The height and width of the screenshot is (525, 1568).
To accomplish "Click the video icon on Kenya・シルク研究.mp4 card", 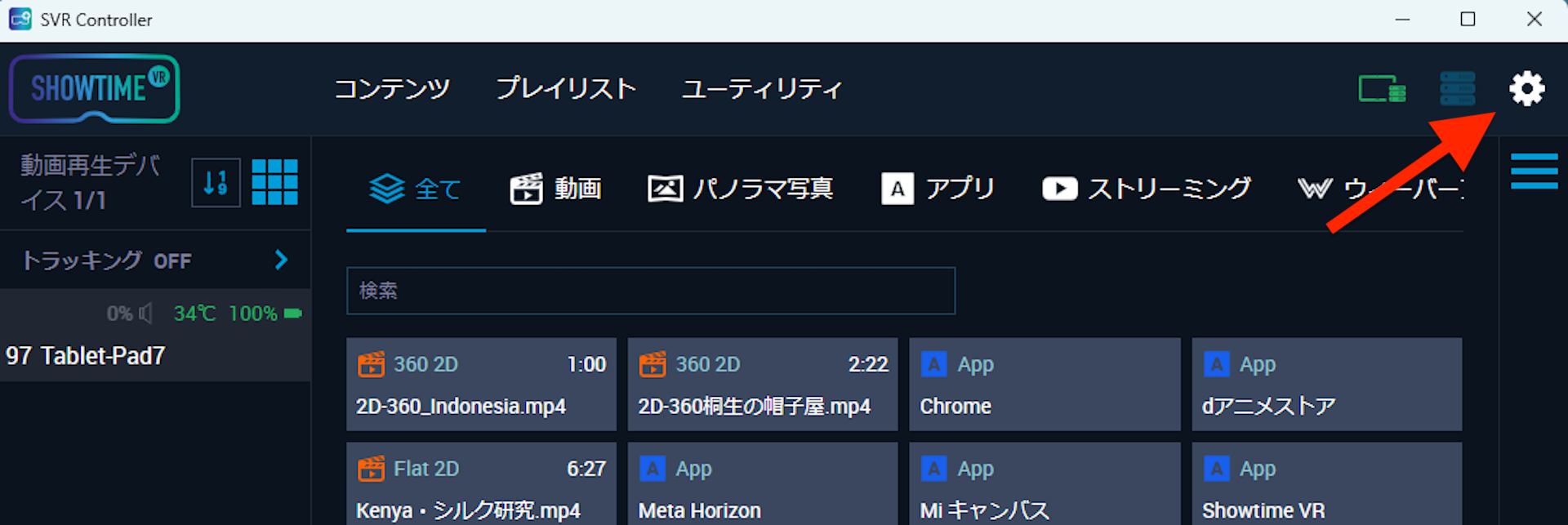I will click(x=371, y=469).
